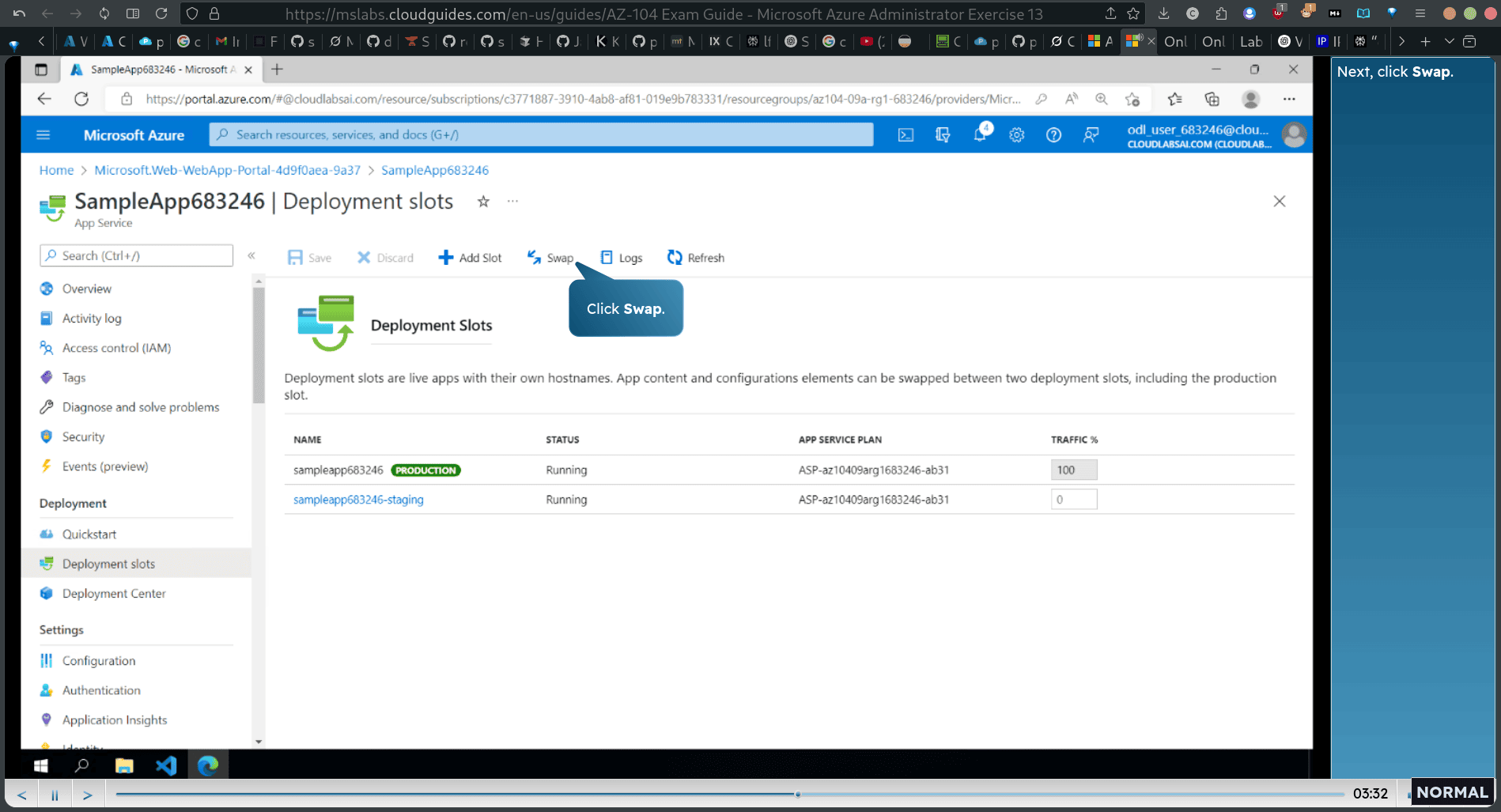Go to Home breadcrumb
Screen dimensions: 1501x812
coord(56,170)
